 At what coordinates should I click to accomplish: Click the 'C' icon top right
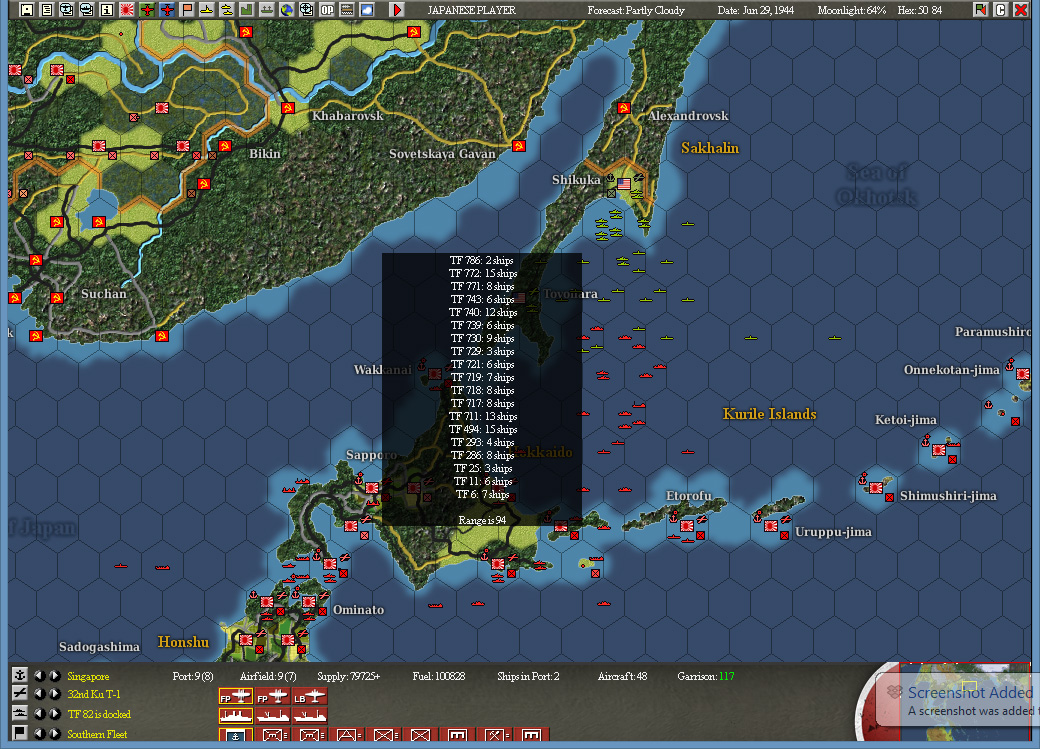(x=1000, y=9)
